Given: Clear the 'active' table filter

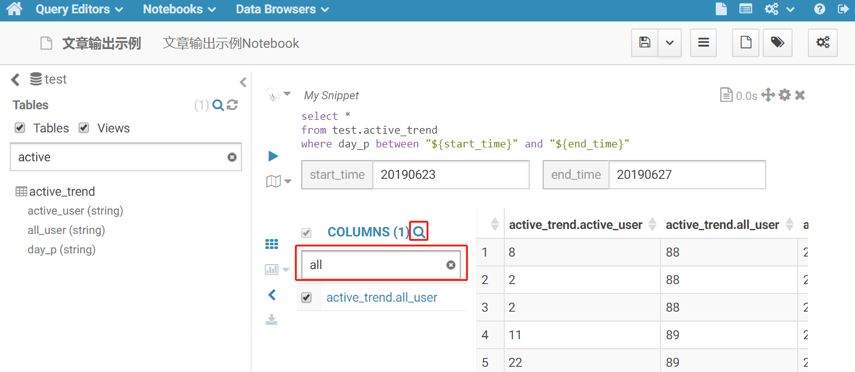Looking at the screenshot, I should (x=232, y=157).
